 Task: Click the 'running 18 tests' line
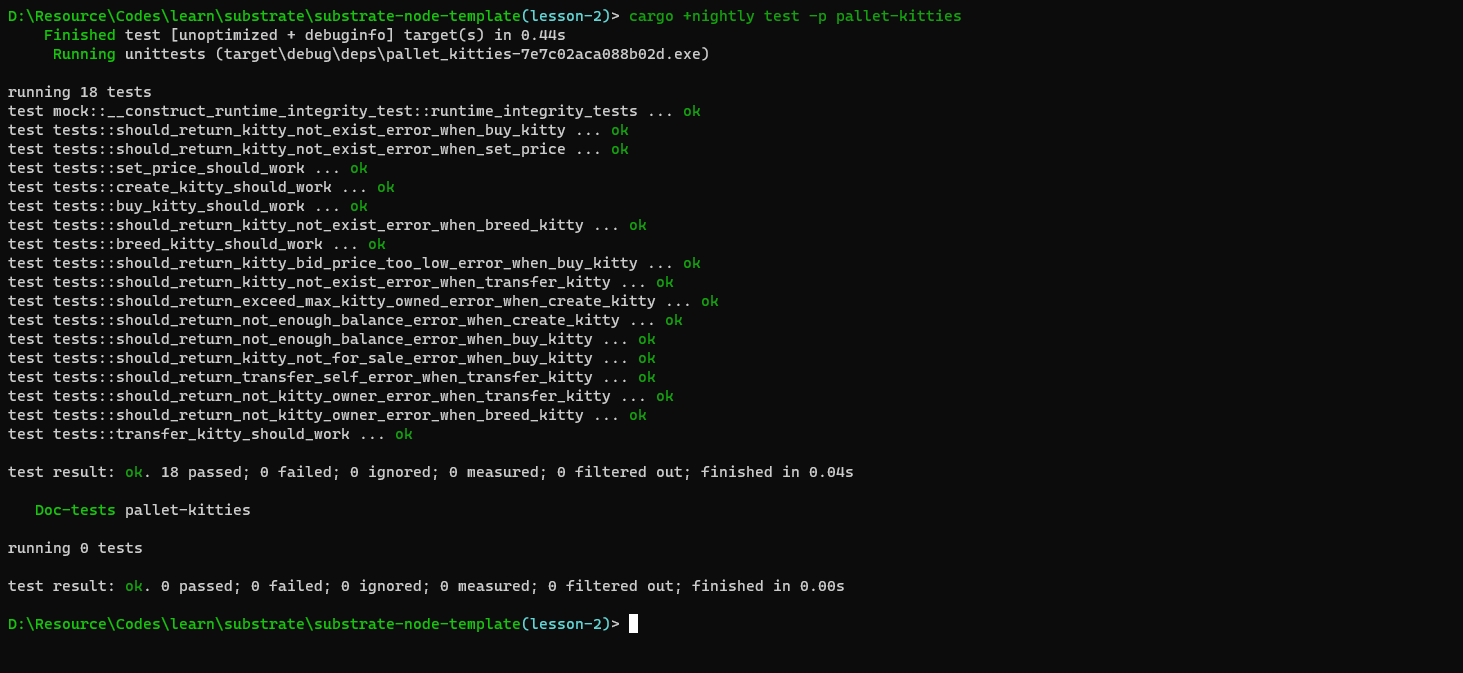pyautogui.click(x=80, y=92)
